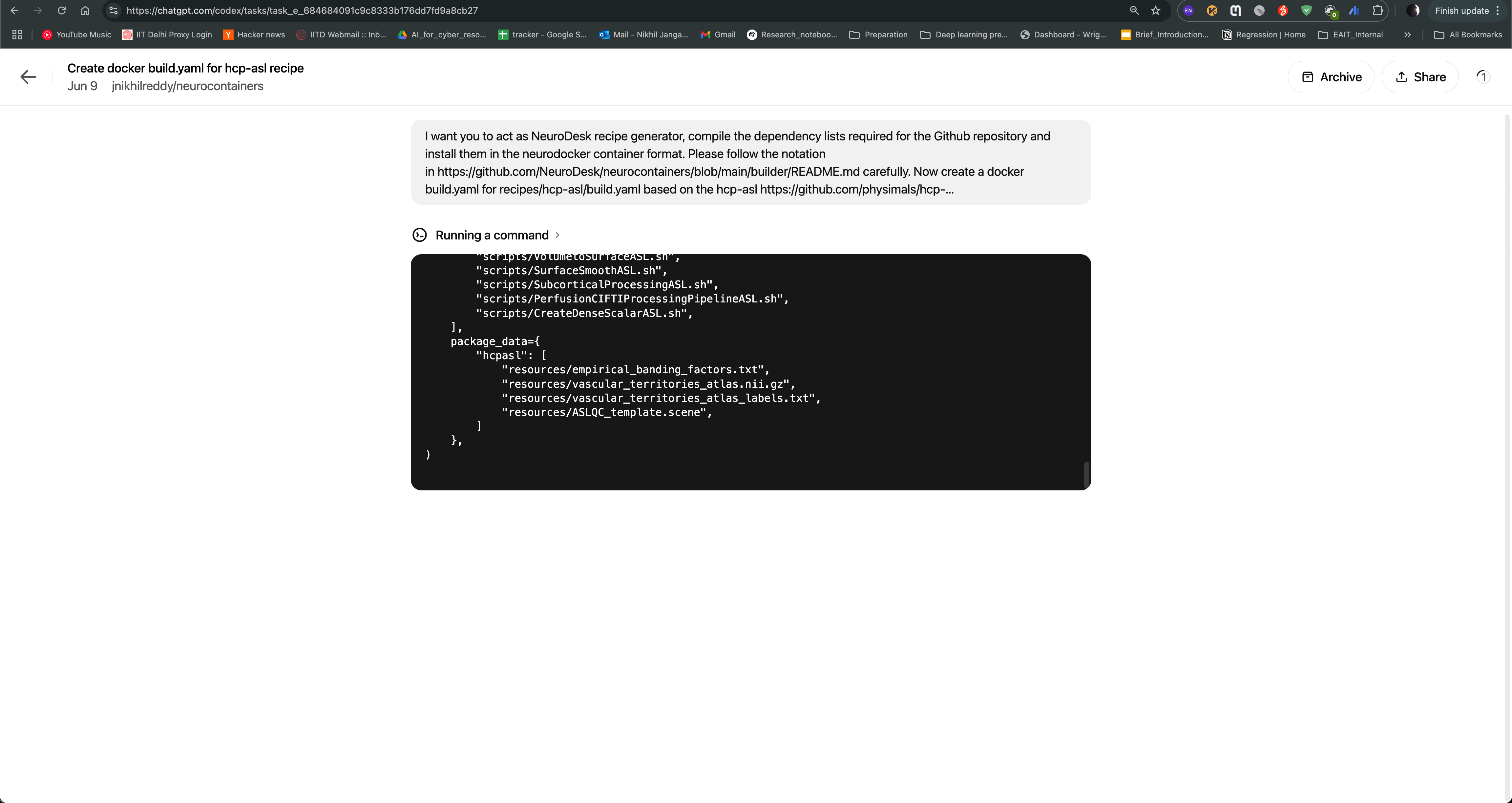Expand the Running a command chevron

coord(557,236)
